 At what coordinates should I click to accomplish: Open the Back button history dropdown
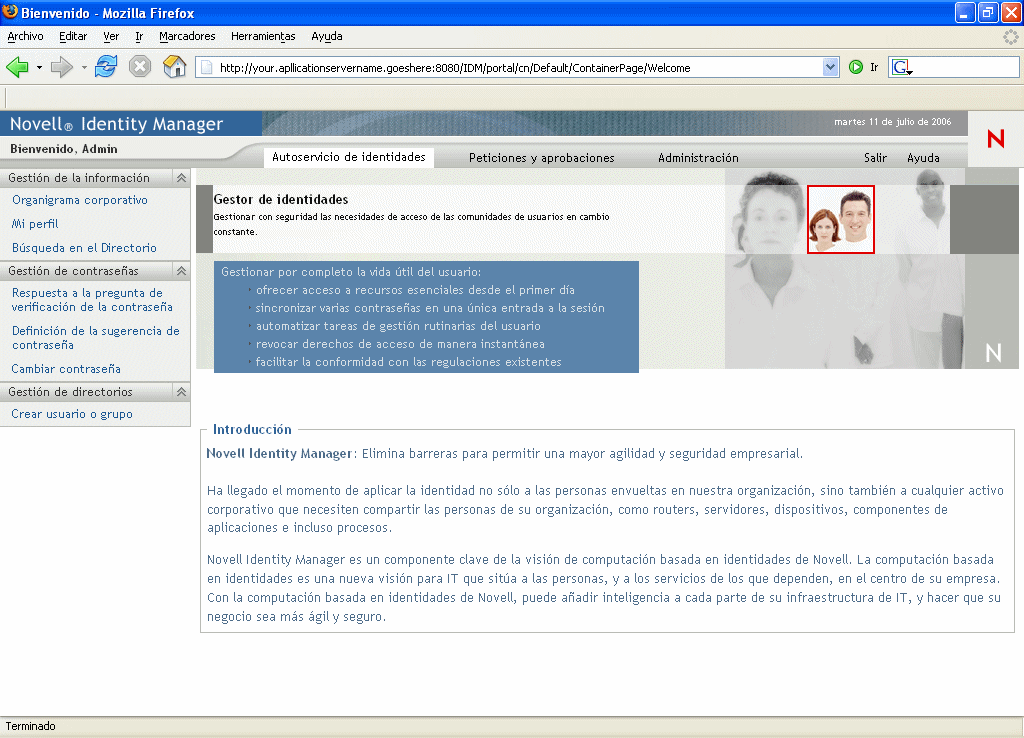coord(39,67)
